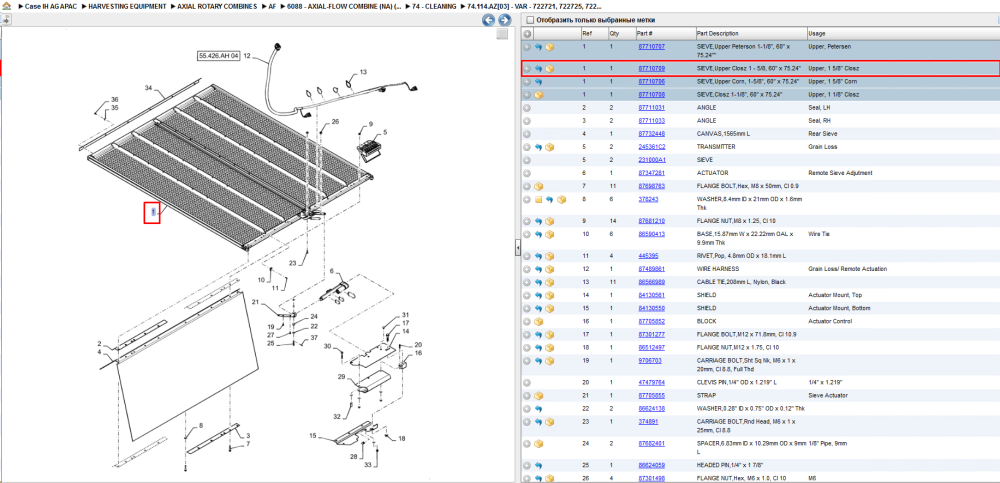The height and width of the screenshot is (483, 1000).
Task: Click the blue arrow icon for CABLE TIE 86566989
Action: tap(538, 282)
